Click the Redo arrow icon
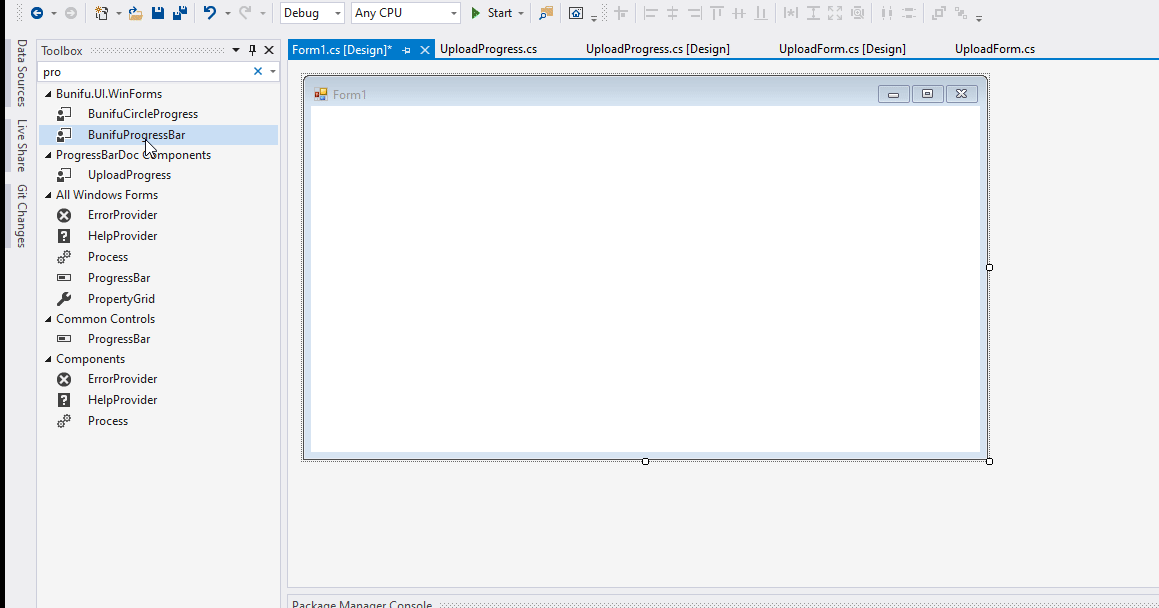Image resolution: width=1159 pixels, height=608 pixels. [245, 13]
